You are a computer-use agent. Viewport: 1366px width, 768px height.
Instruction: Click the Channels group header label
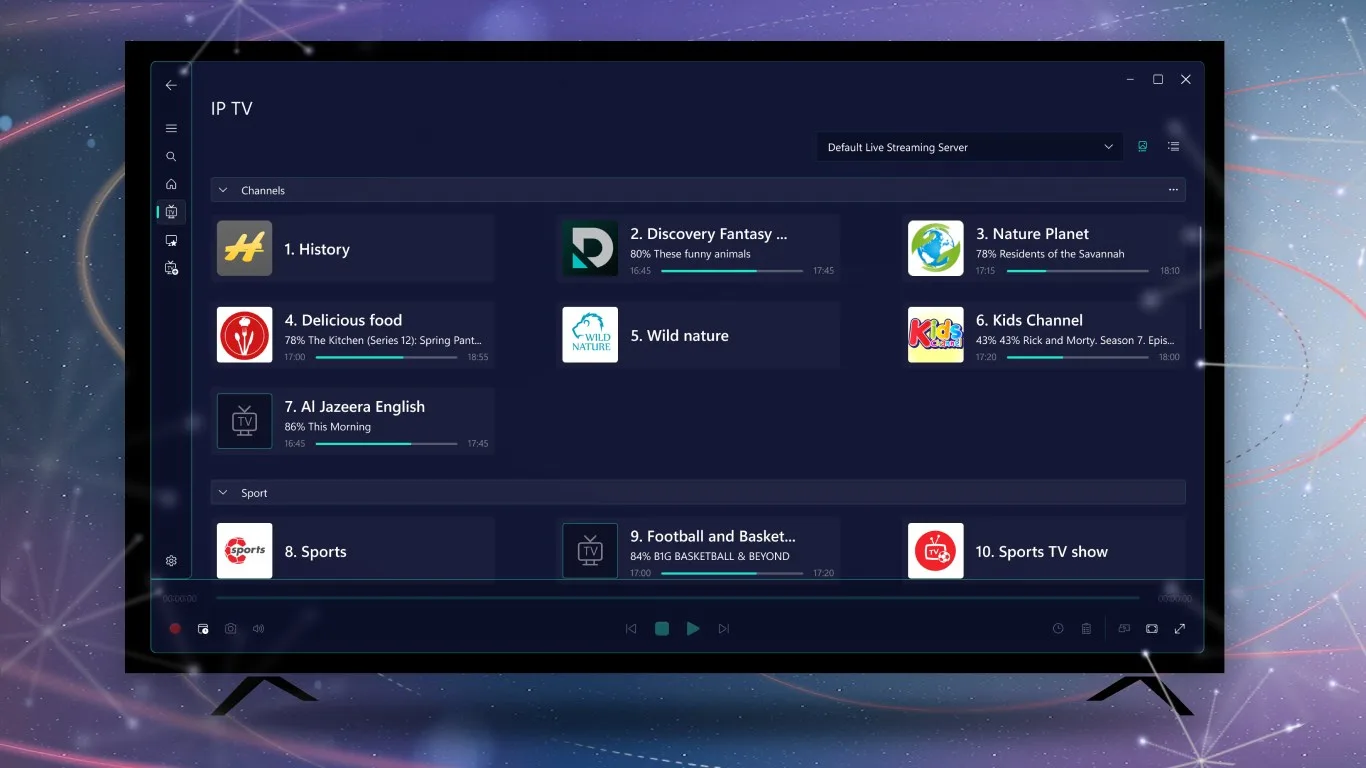tap(263, 190)
